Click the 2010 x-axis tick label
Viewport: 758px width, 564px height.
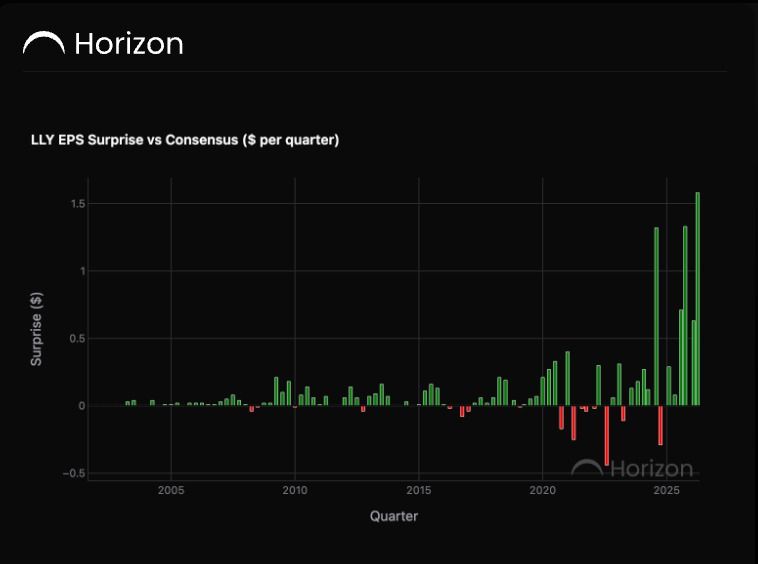(295, 491)
